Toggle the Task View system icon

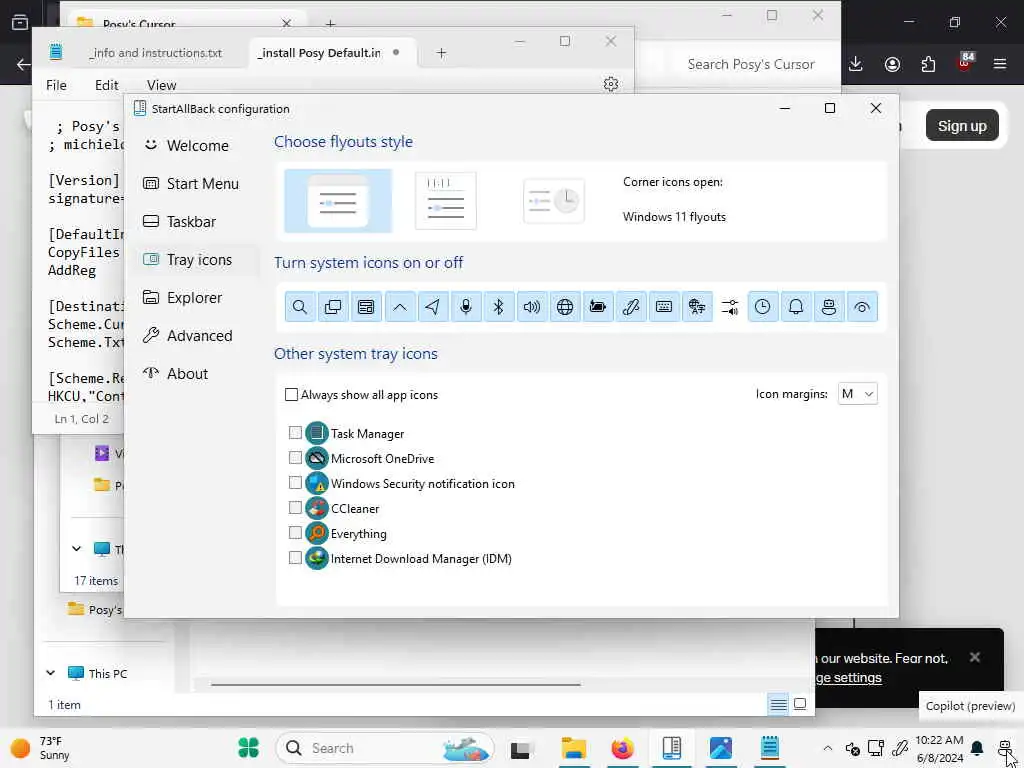(x=333, y=307)
